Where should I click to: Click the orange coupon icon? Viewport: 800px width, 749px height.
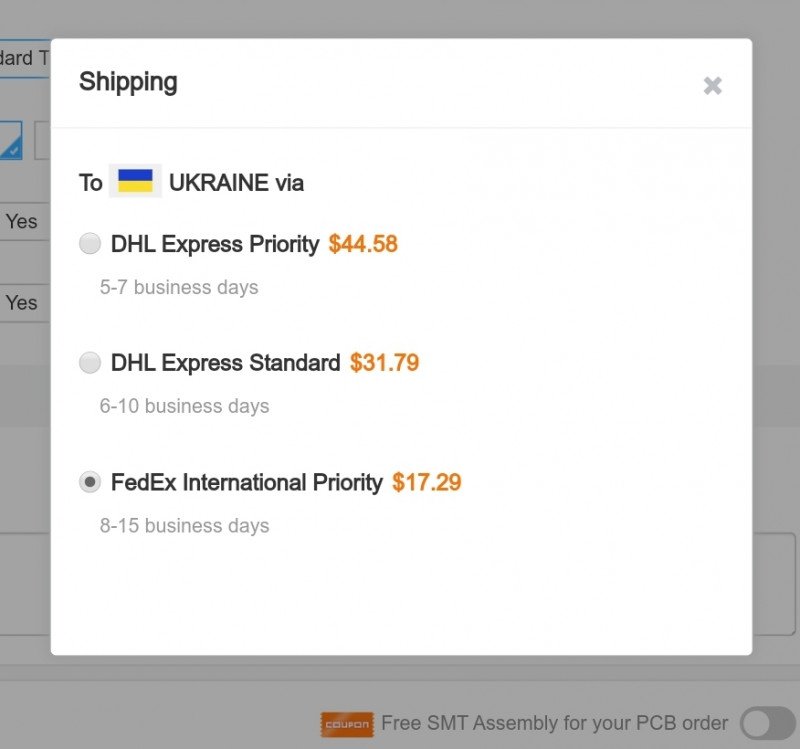coord(347,724)
